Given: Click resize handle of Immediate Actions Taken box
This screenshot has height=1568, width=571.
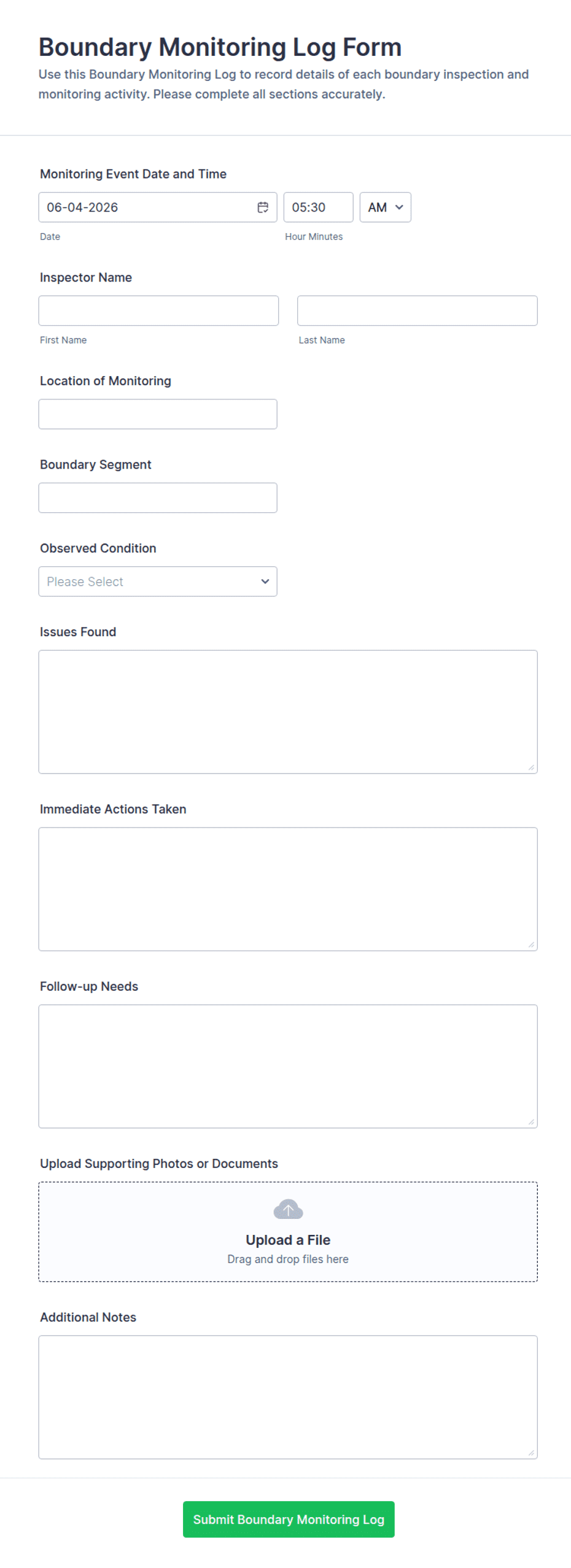Looking at the screenshot, I should pos(531,945).
